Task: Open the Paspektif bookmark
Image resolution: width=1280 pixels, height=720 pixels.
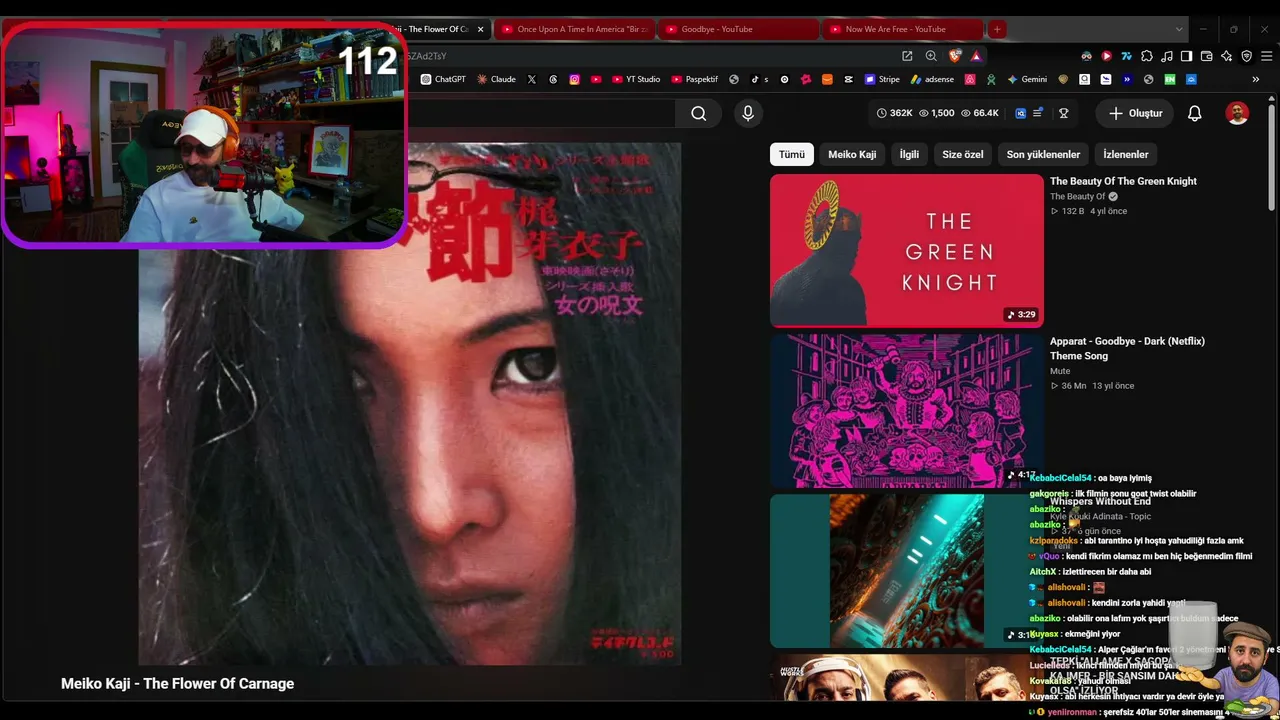Action: coord(695,79)
